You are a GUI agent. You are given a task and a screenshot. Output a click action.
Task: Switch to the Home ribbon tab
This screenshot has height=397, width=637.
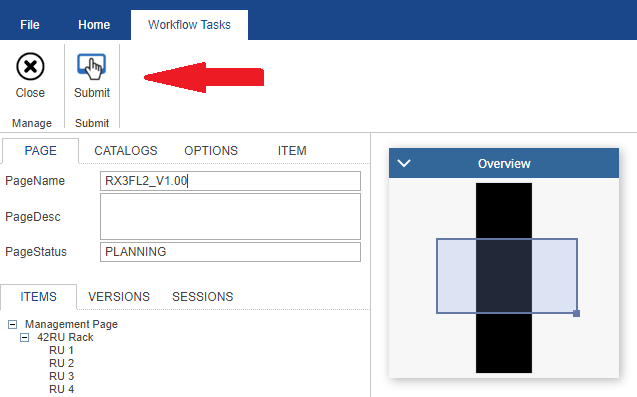click(x=94, y=25)
